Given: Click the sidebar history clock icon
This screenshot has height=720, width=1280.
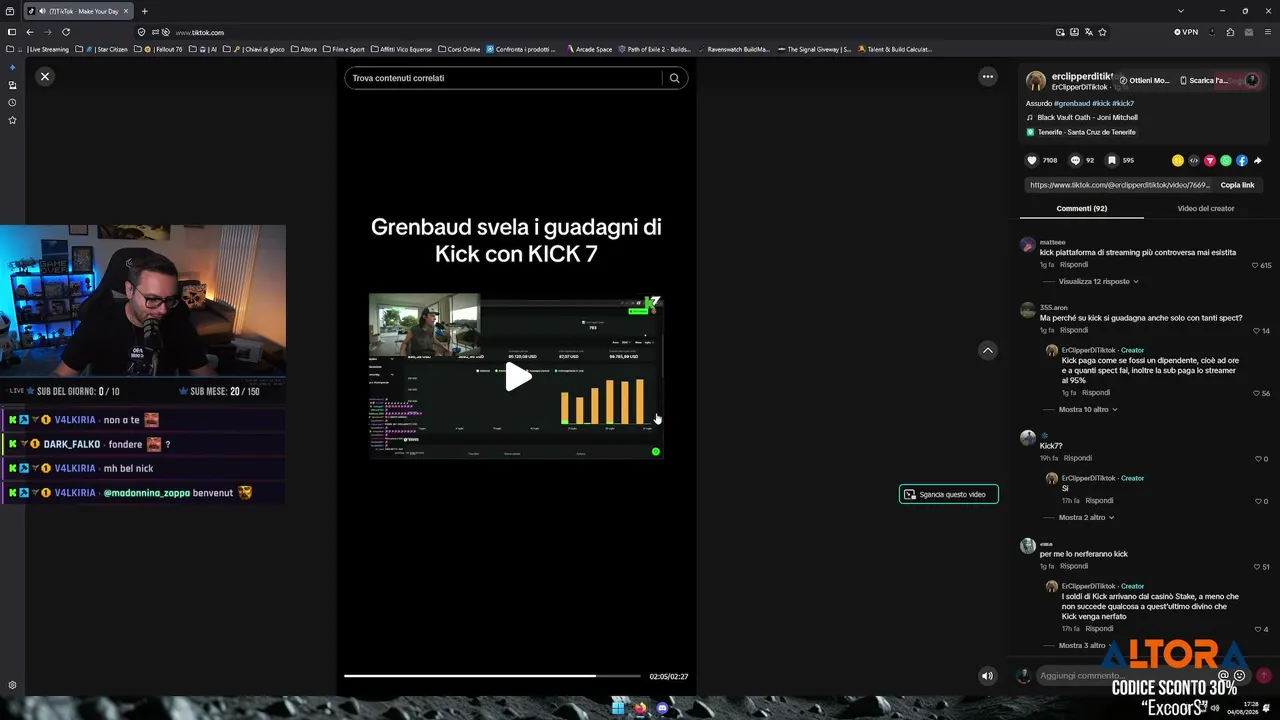Looking at the screenshot, I should [x=12, y=102].
